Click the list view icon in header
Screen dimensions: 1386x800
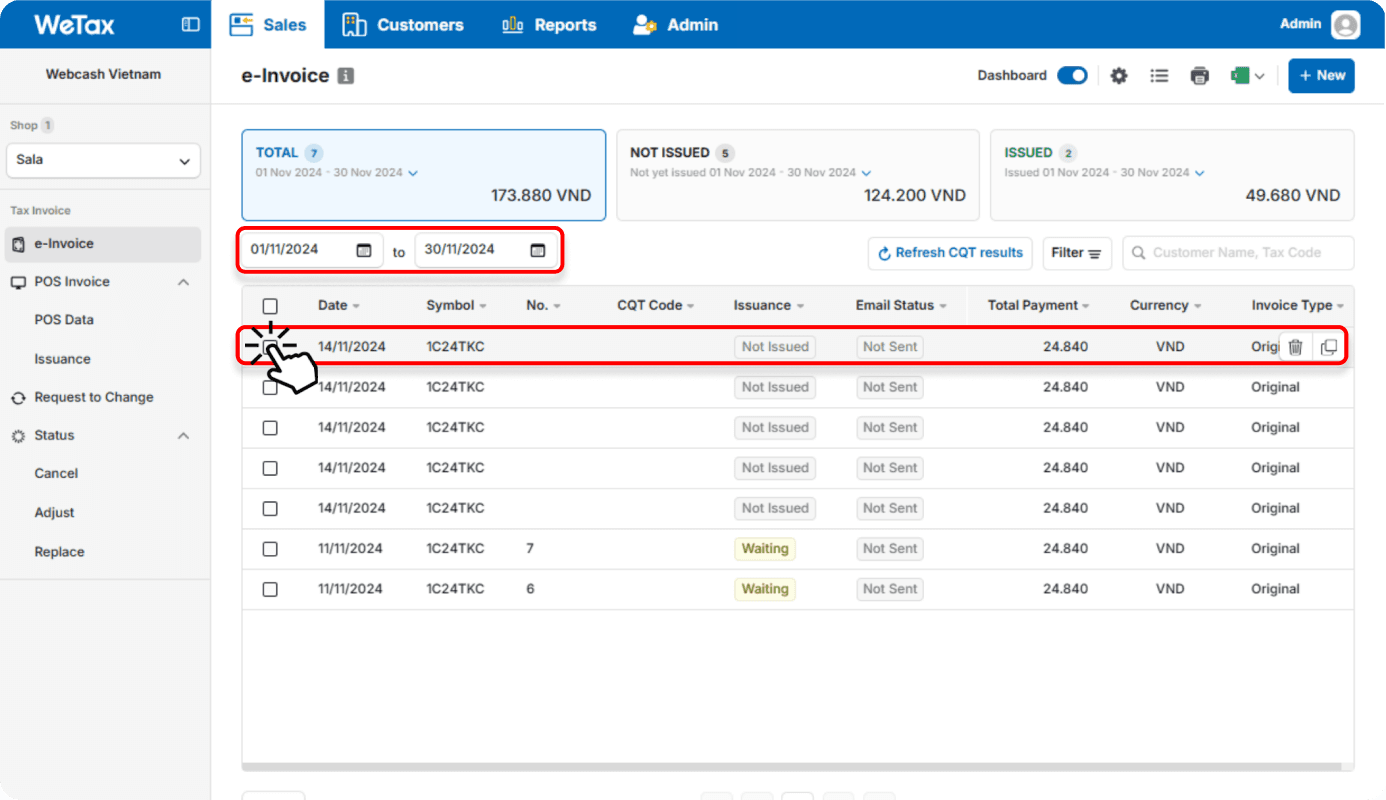click(x=1159, y=76)
